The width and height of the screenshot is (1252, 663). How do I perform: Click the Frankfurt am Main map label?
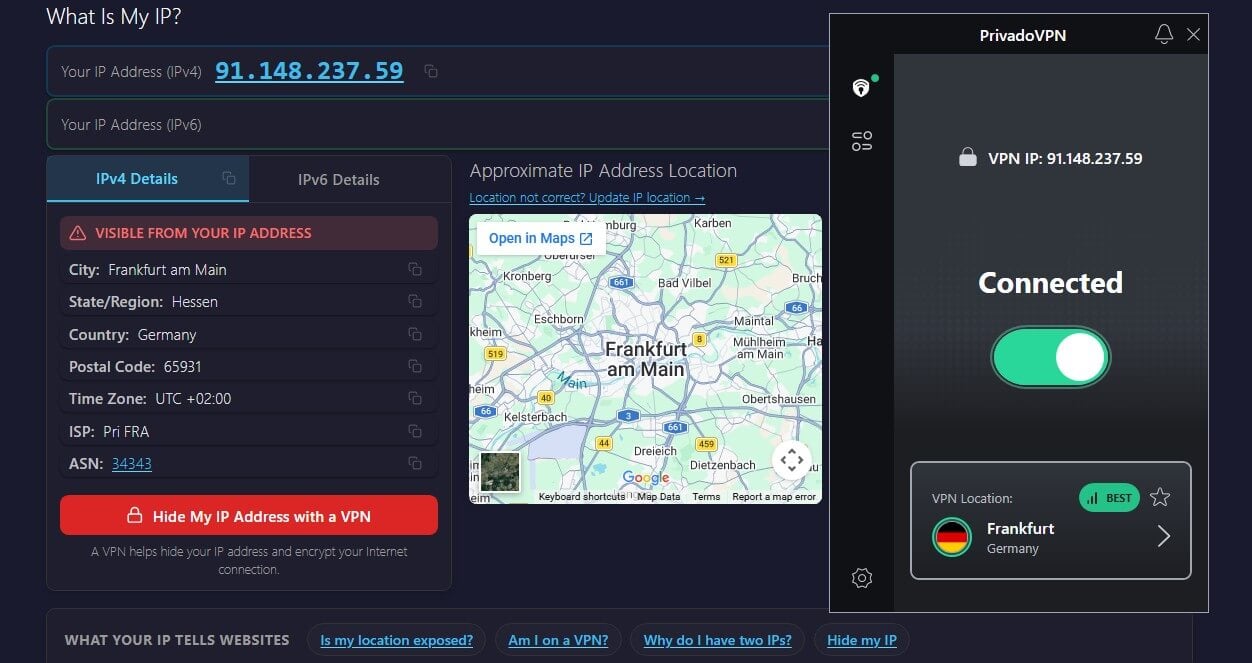[646, 358]
